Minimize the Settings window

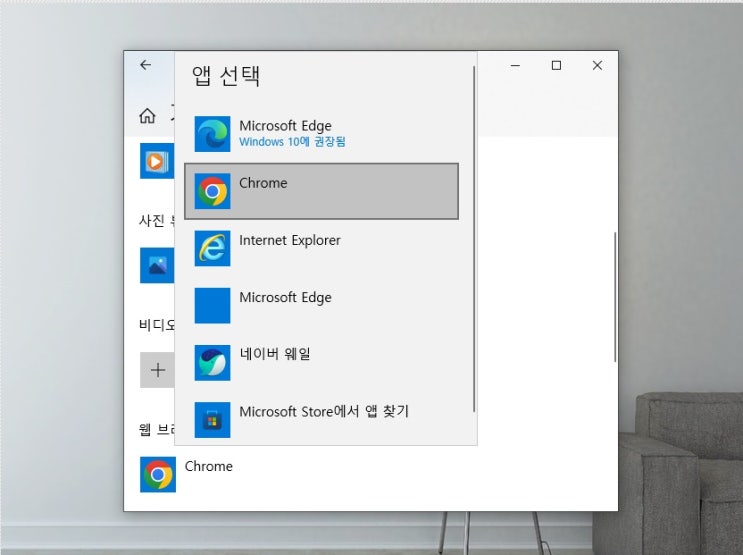[516, 65]
